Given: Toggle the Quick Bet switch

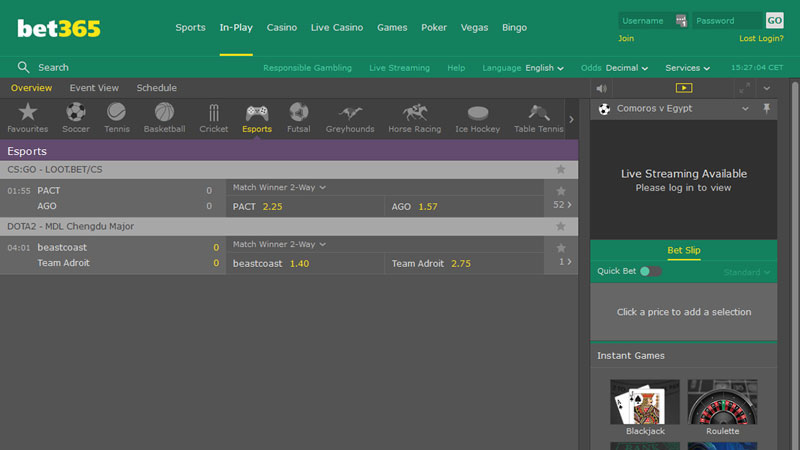Looking at the screenshot, I should pos(651,271).
